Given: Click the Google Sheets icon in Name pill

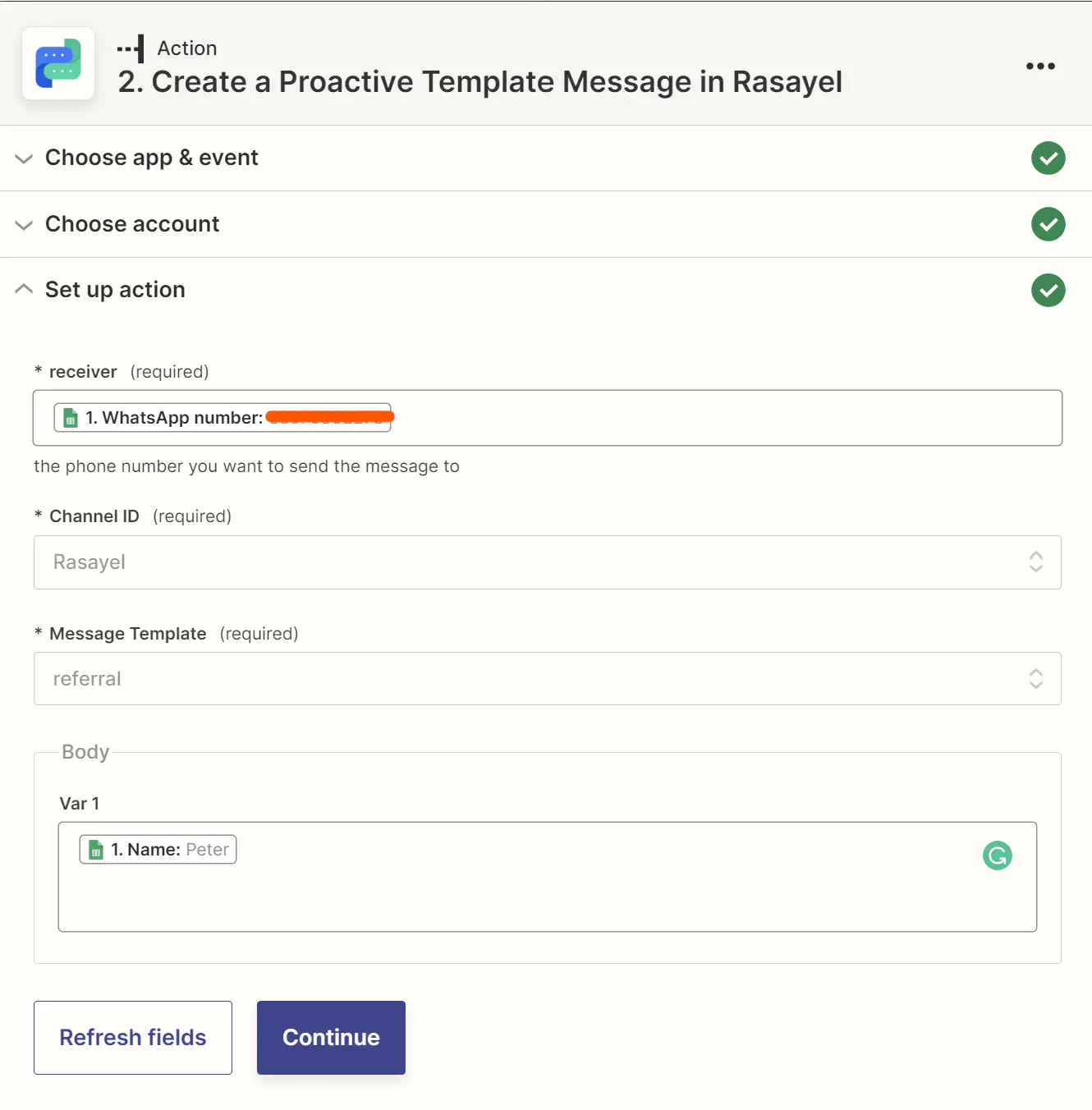Looking at the screenshot, I should [96, 850].
